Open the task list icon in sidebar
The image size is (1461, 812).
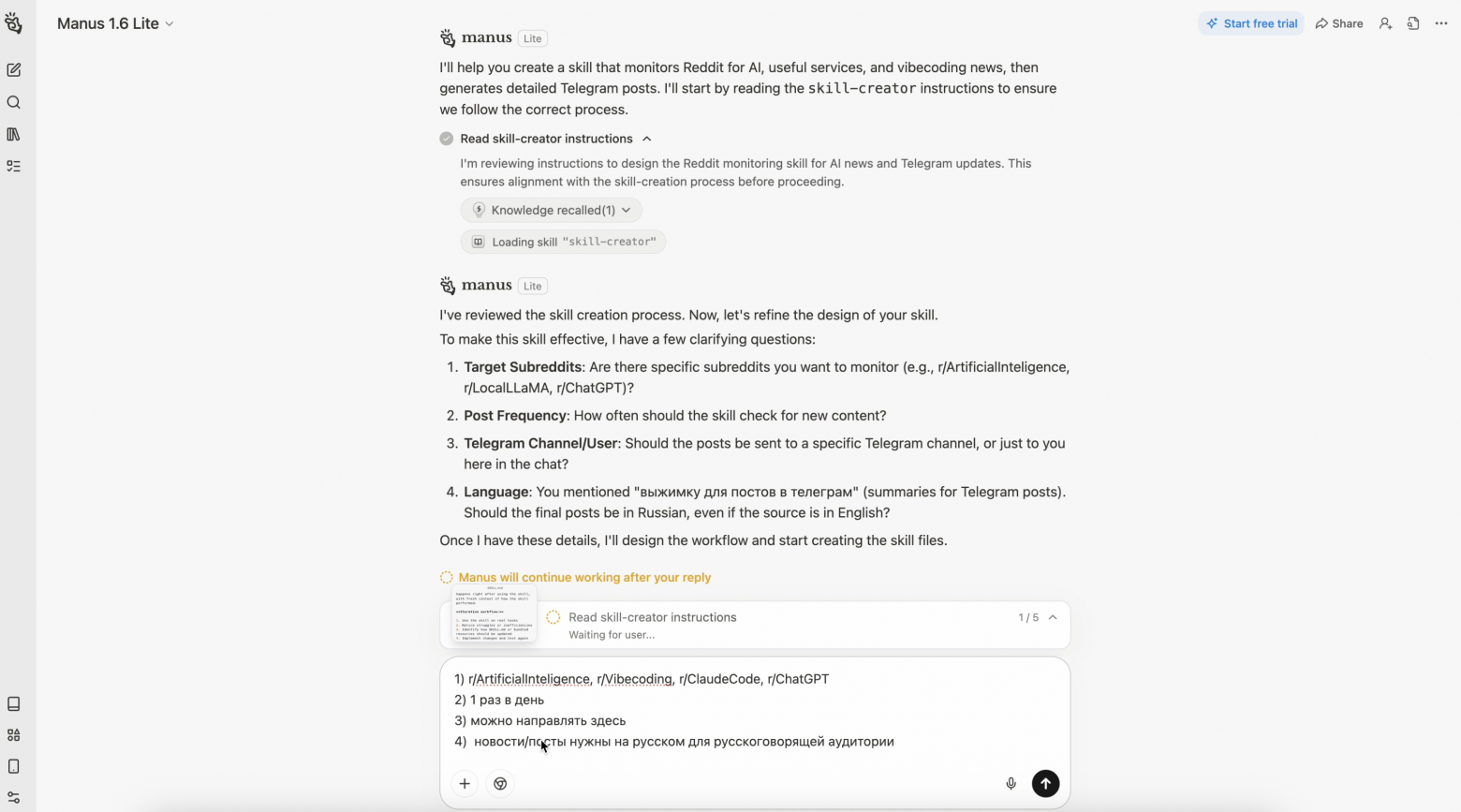click(x=14, y=166)
